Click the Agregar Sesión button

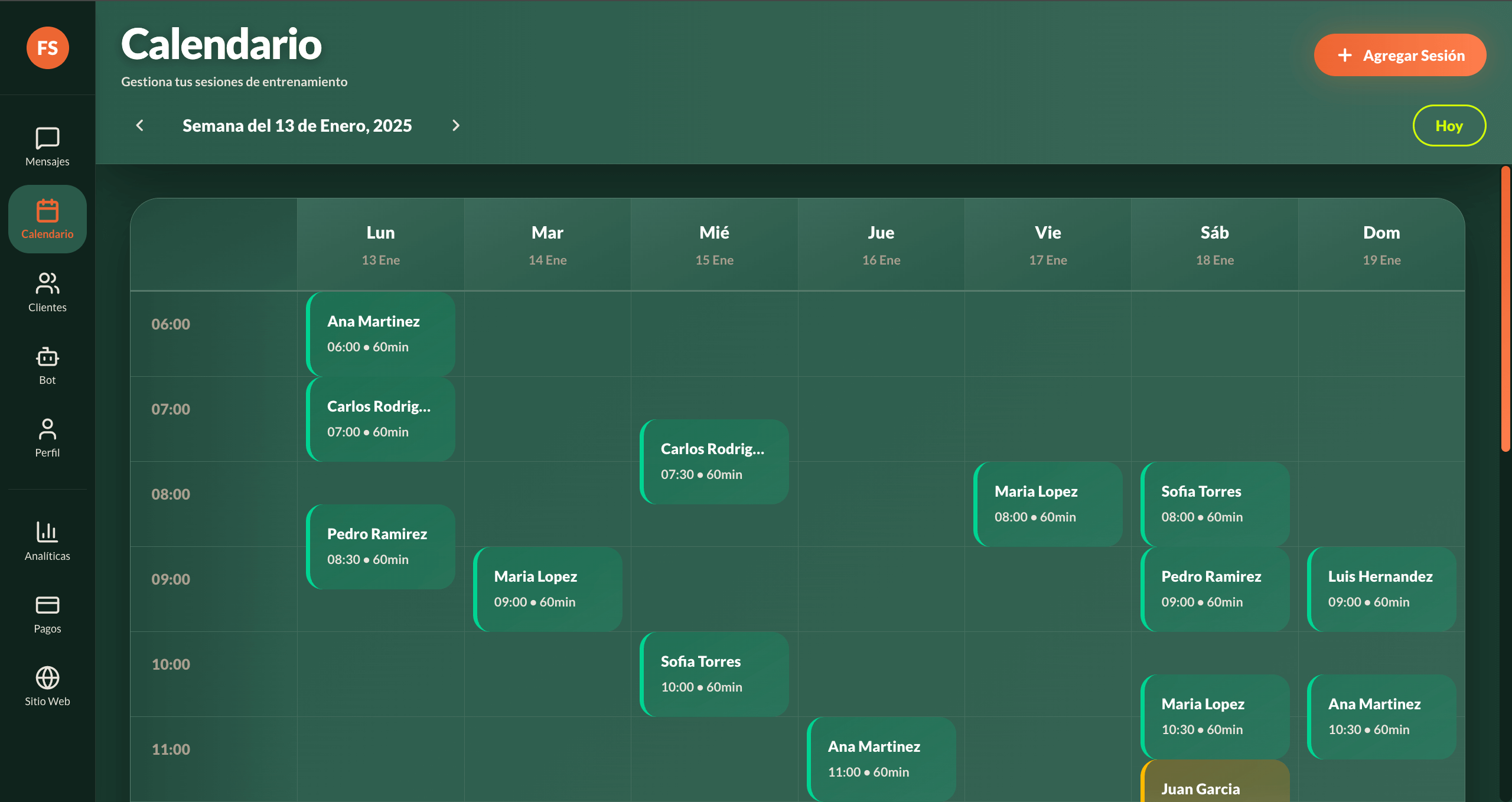1400,55
